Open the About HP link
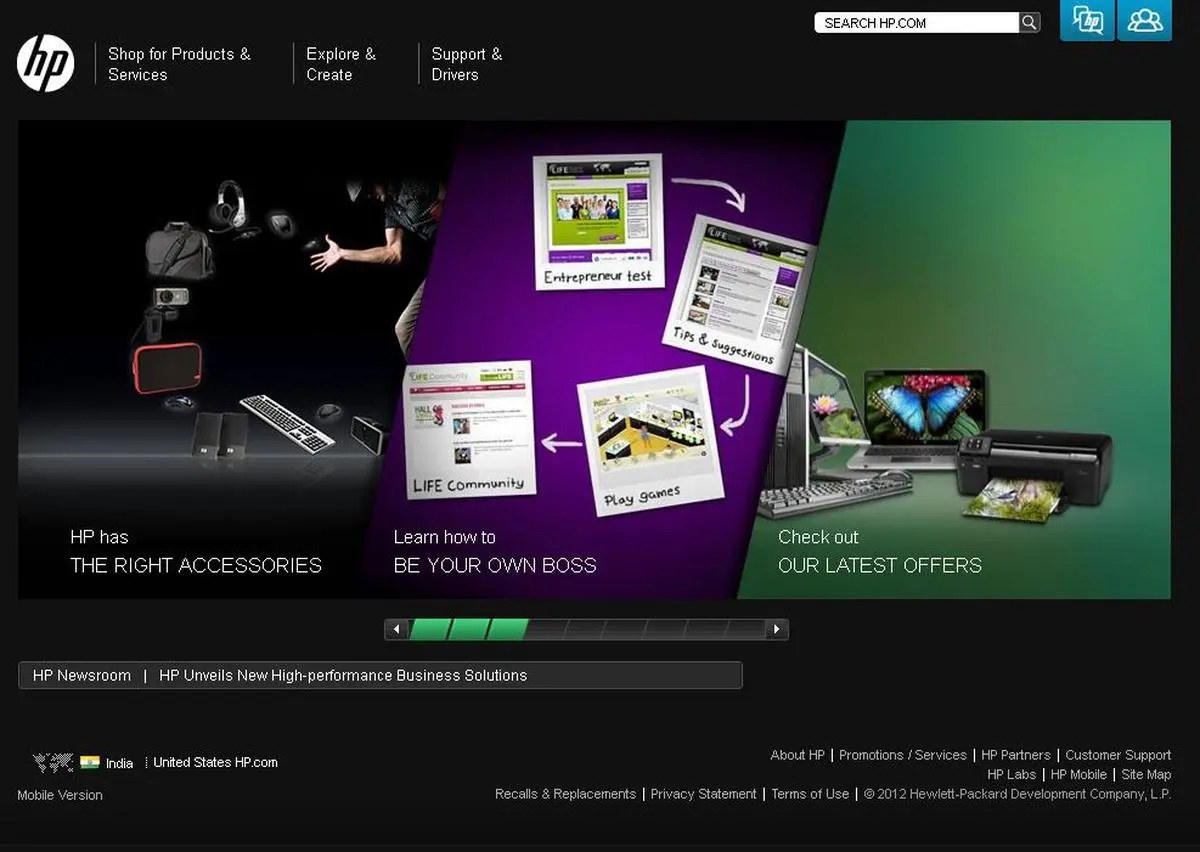Screen dimensions: 1200x852 [x=798, y=755]
